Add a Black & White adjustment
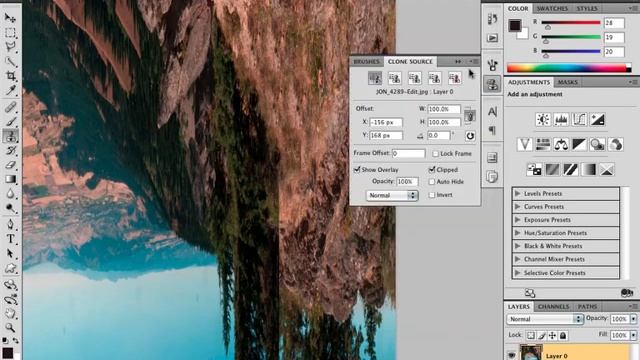This screenshot has height=360, width=640. [579, 144]
